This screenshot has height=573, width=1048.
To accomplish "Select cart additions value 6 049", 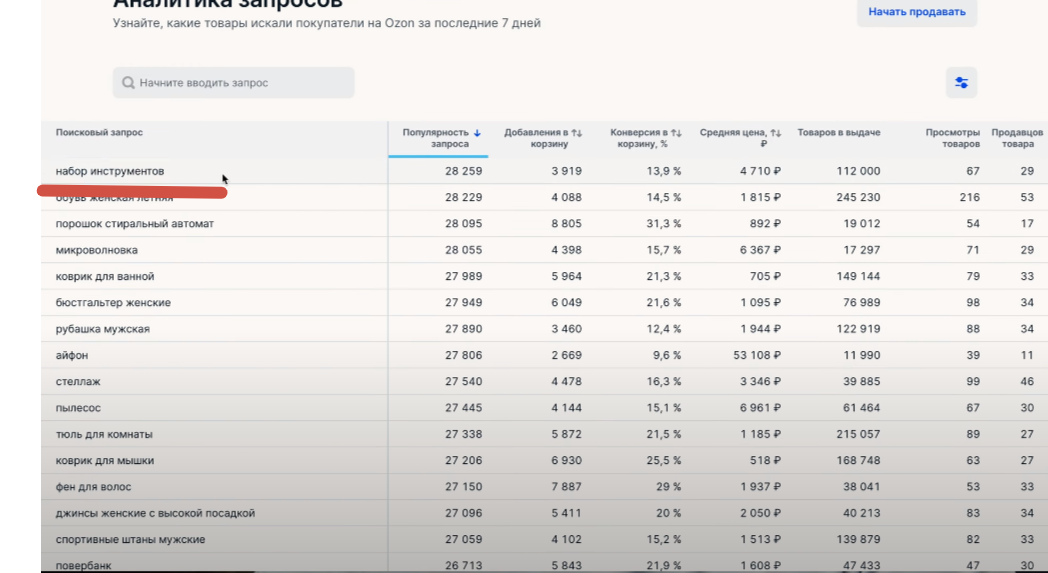I will 566,303.
